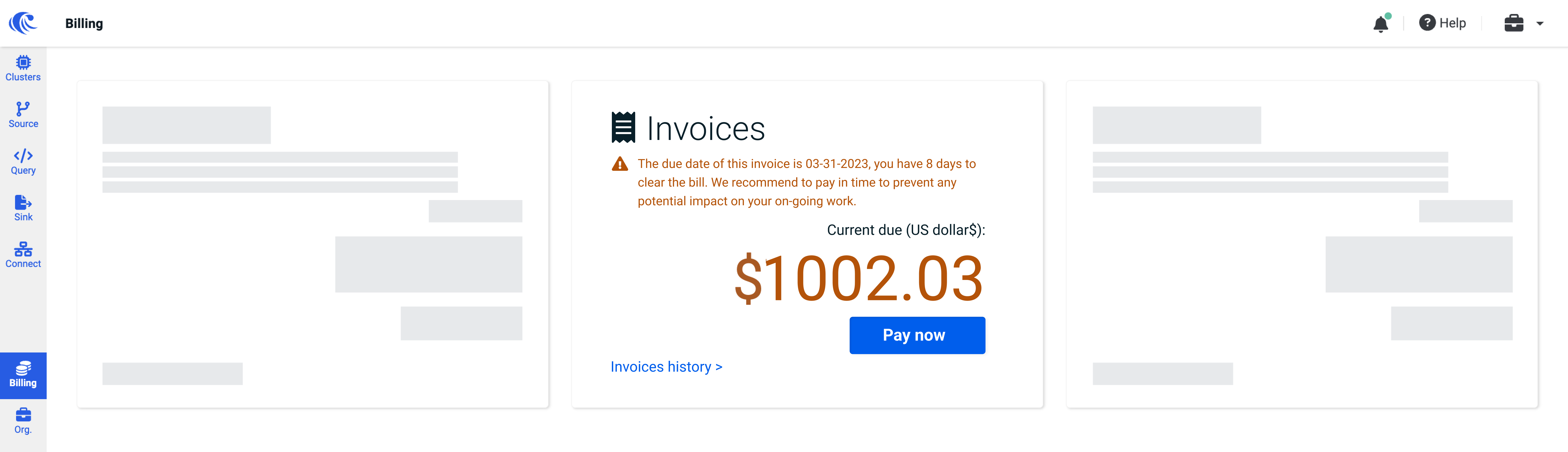1568x452 pixels.
Task: Open the Sink section
Action: coord(23,208)
